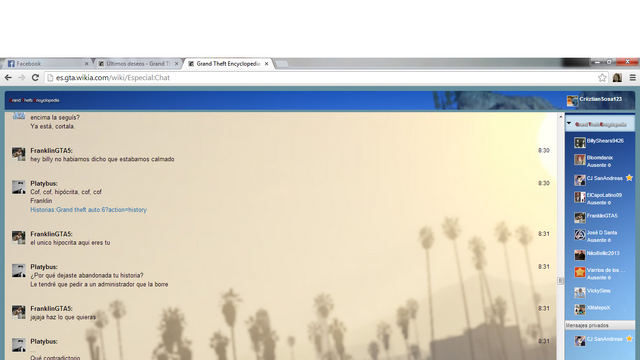Viewport: 640px width, 360px height.
Task: Click FranklinGTA5 avatar in user list
Action: point(580,218)
